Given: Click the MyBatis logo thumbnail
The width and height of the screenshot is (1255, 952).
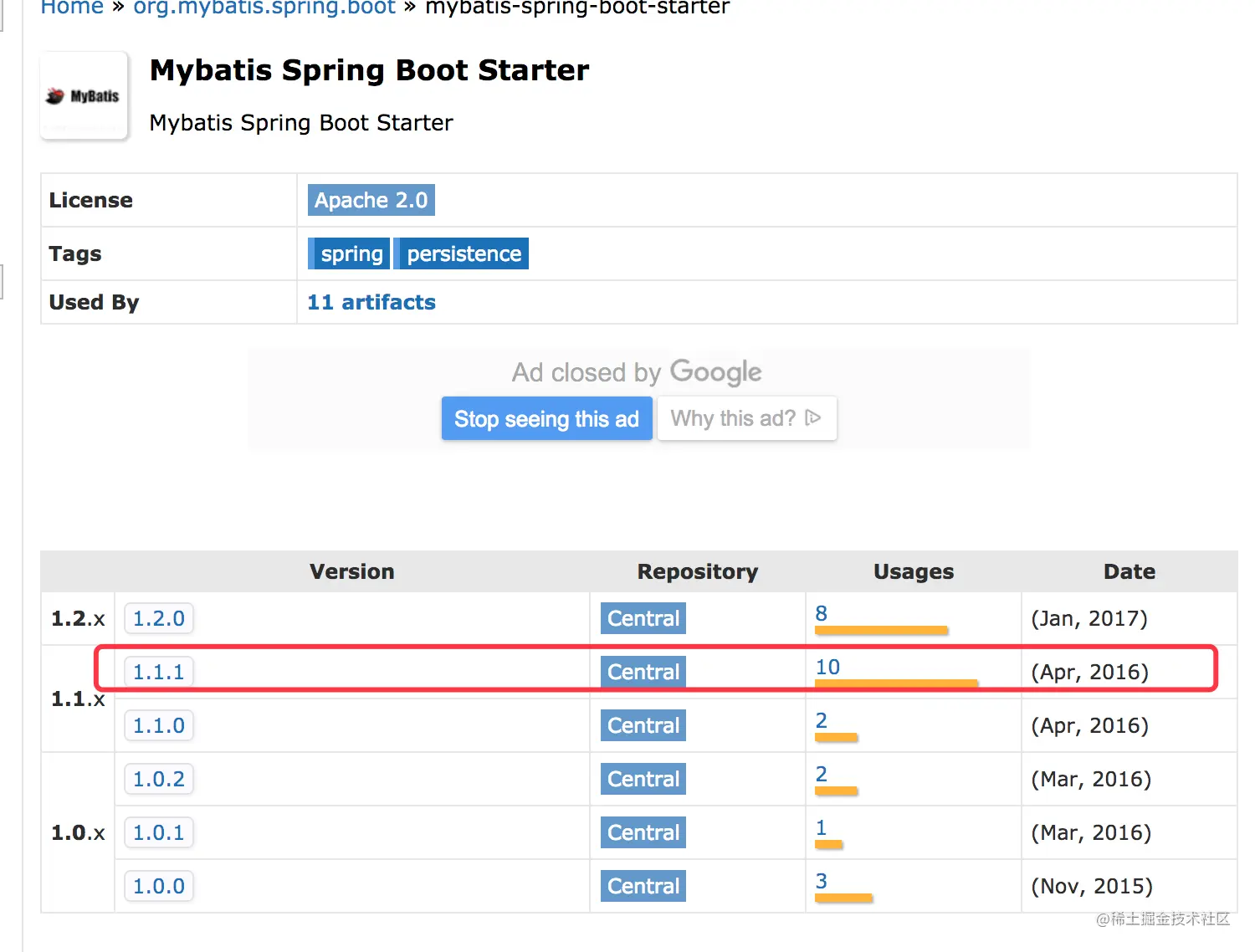Looking at the screenshot, I should (x=84, y=95).
